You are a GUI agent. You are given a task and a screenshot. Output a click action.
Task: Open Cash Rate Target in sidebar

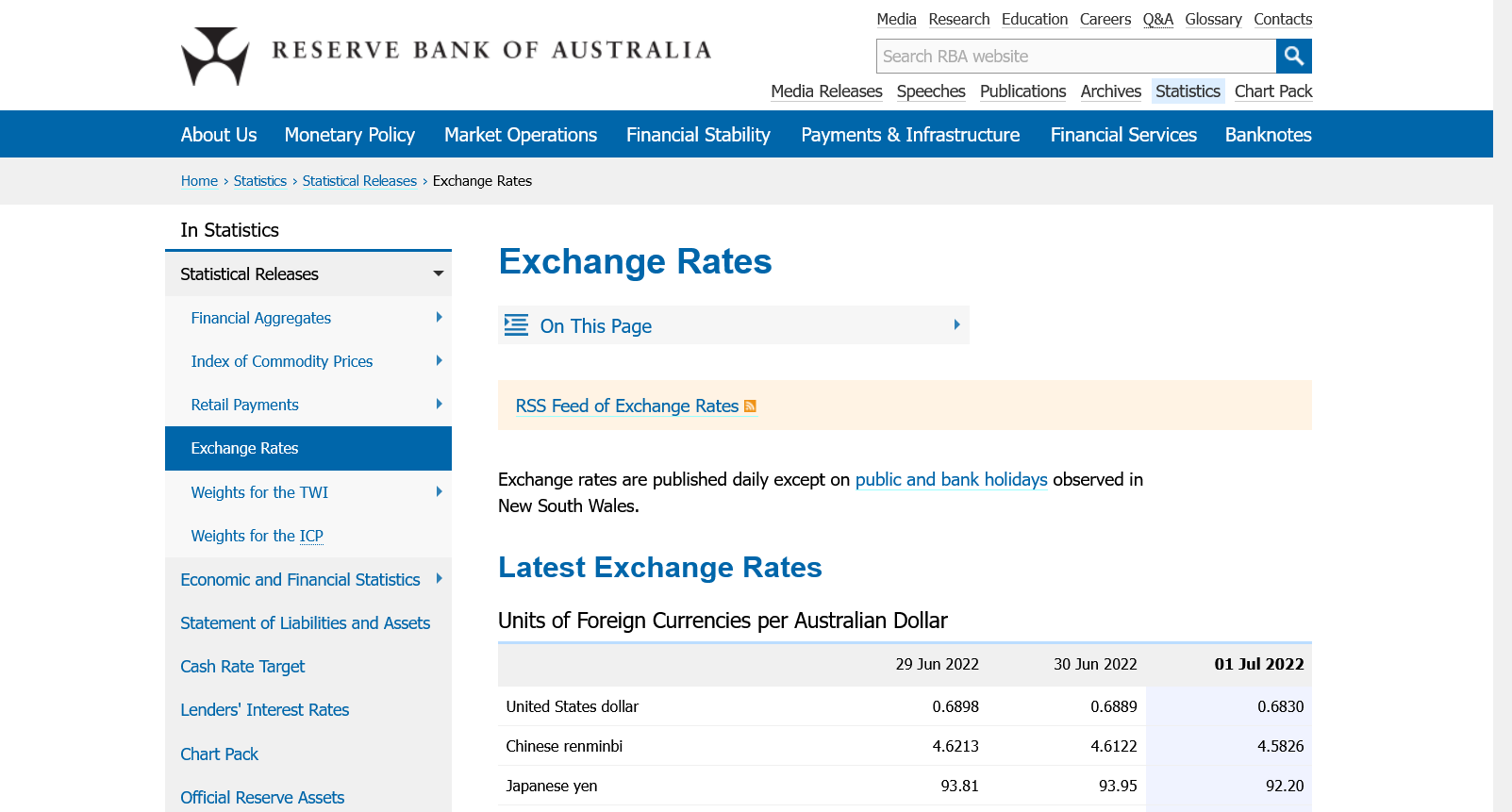coord(242,667)
